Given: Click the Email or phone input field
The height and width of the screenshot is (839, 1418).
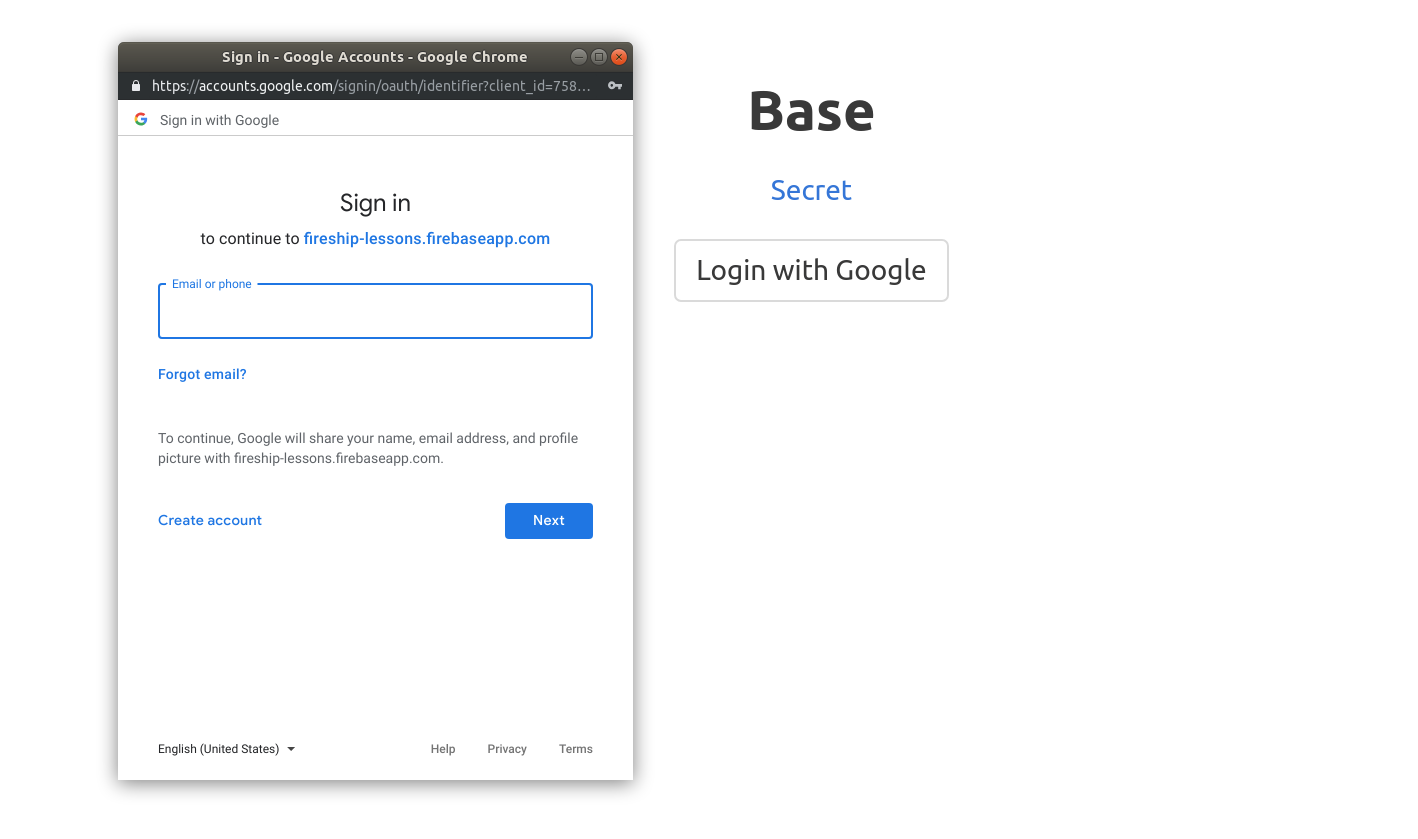Looking at the screenshot, I should 375,311.
